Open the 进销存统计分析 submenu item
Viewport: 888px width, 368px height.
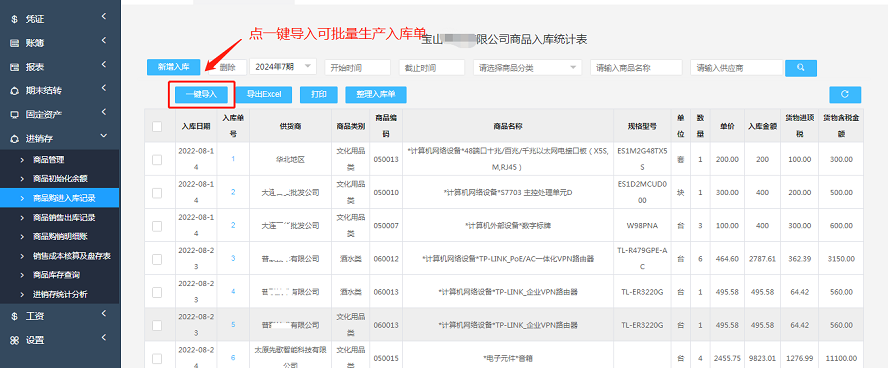[59, 294]
